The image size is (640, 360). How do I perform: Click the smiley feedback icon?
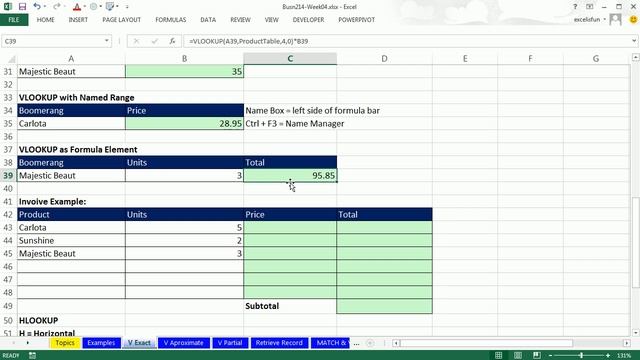pyautogui.click(x=633, y=19)
